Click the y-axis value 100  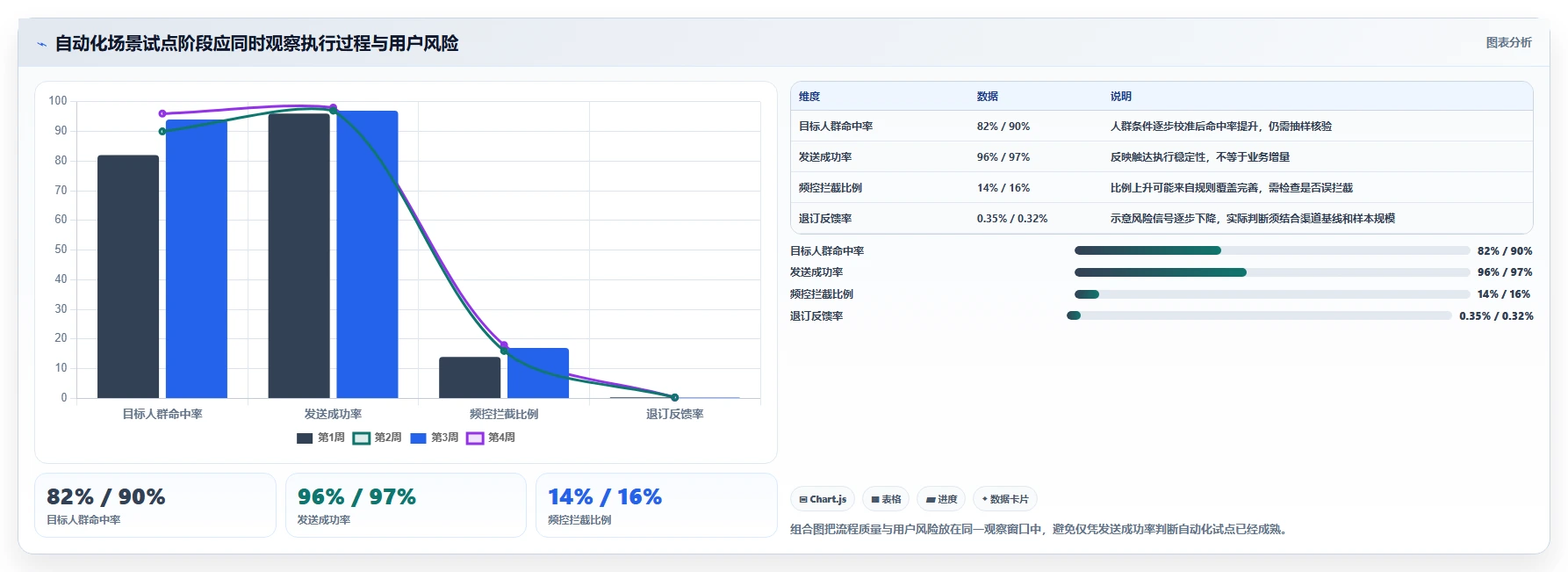(58, 101)
